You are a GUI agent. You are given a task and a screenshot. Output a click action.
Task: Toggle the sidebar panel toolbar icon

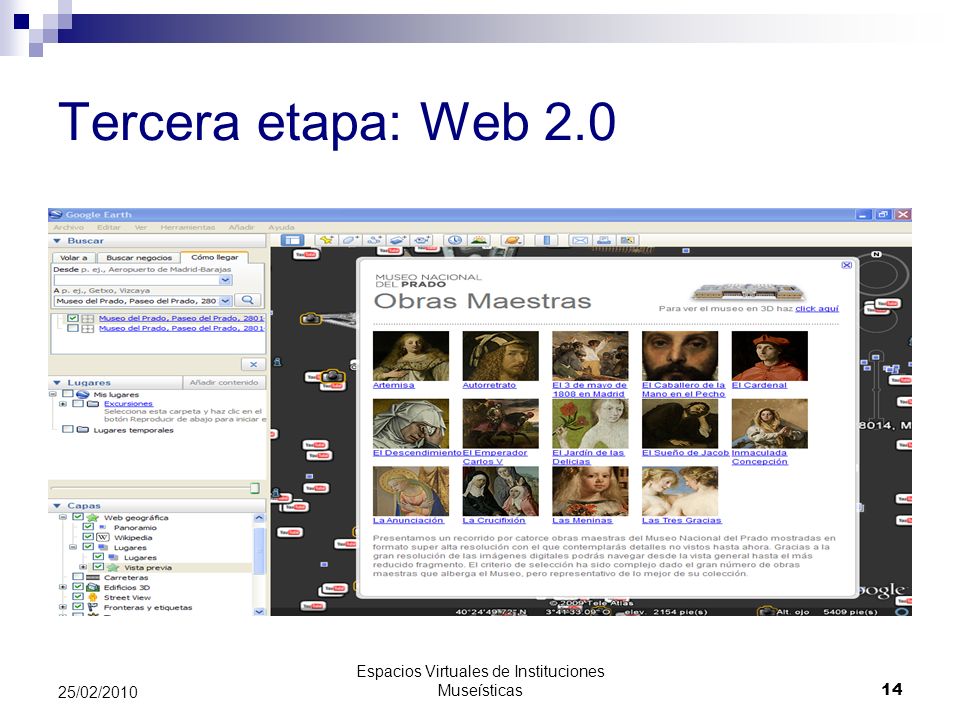coord(292,240)
